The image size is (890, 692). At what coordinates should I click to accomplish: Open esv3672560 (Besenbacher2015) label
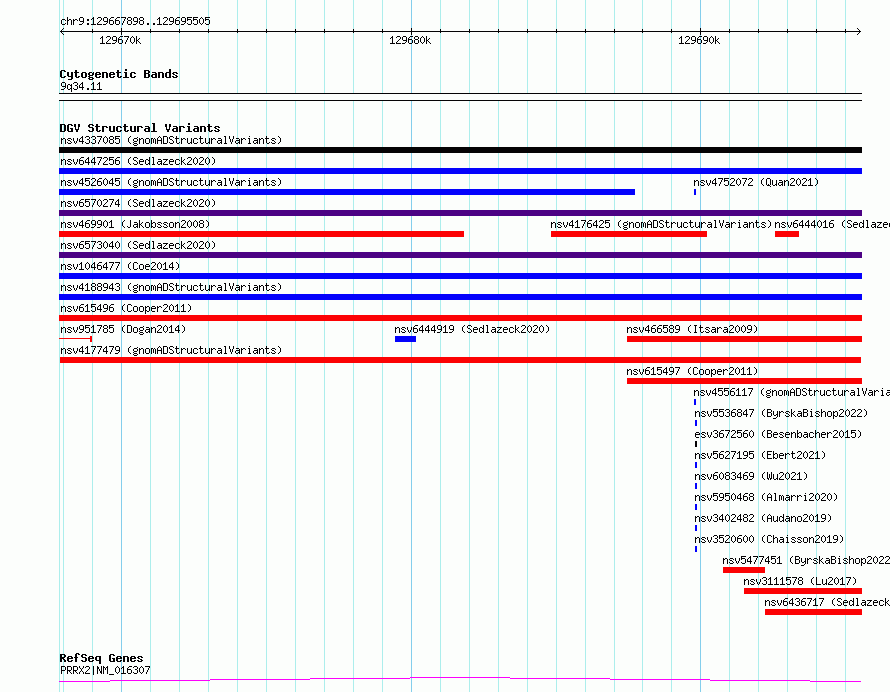click(x=778, y=434)
